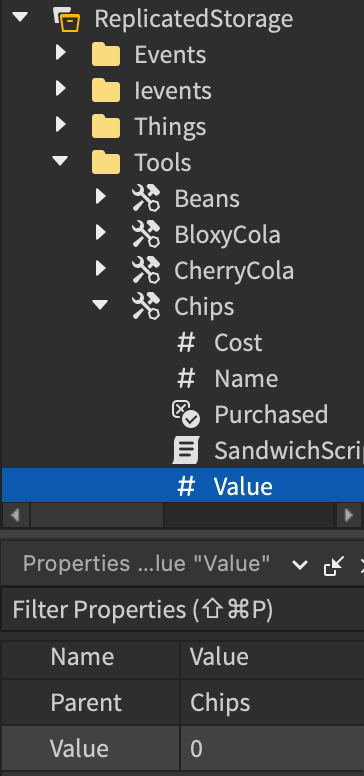Click the Purchased BoolValue icon
Screen dimensions: 364x776
point(186,415)
